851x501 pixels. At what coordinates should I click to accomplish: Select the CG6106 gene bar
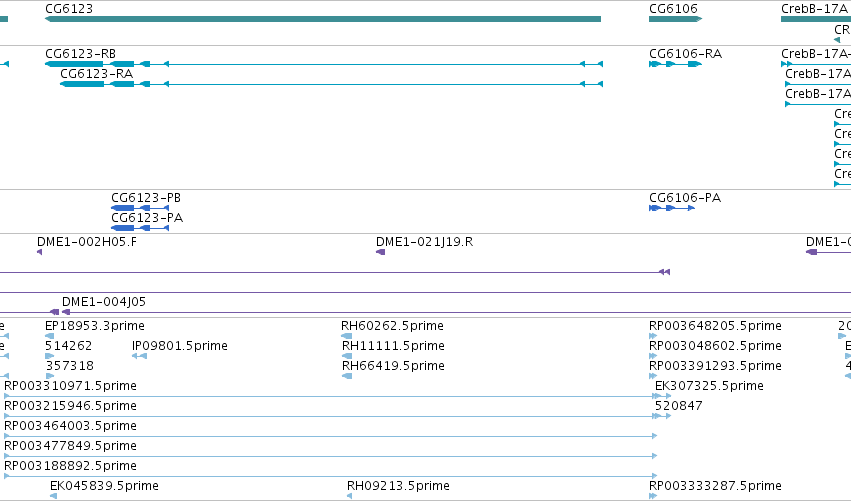point(676,19)
